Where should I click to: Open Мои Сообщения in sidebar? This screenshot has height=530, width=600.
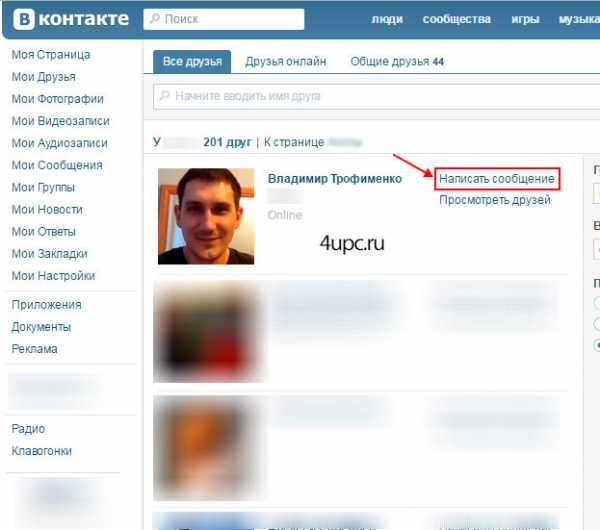coord(57,165)
